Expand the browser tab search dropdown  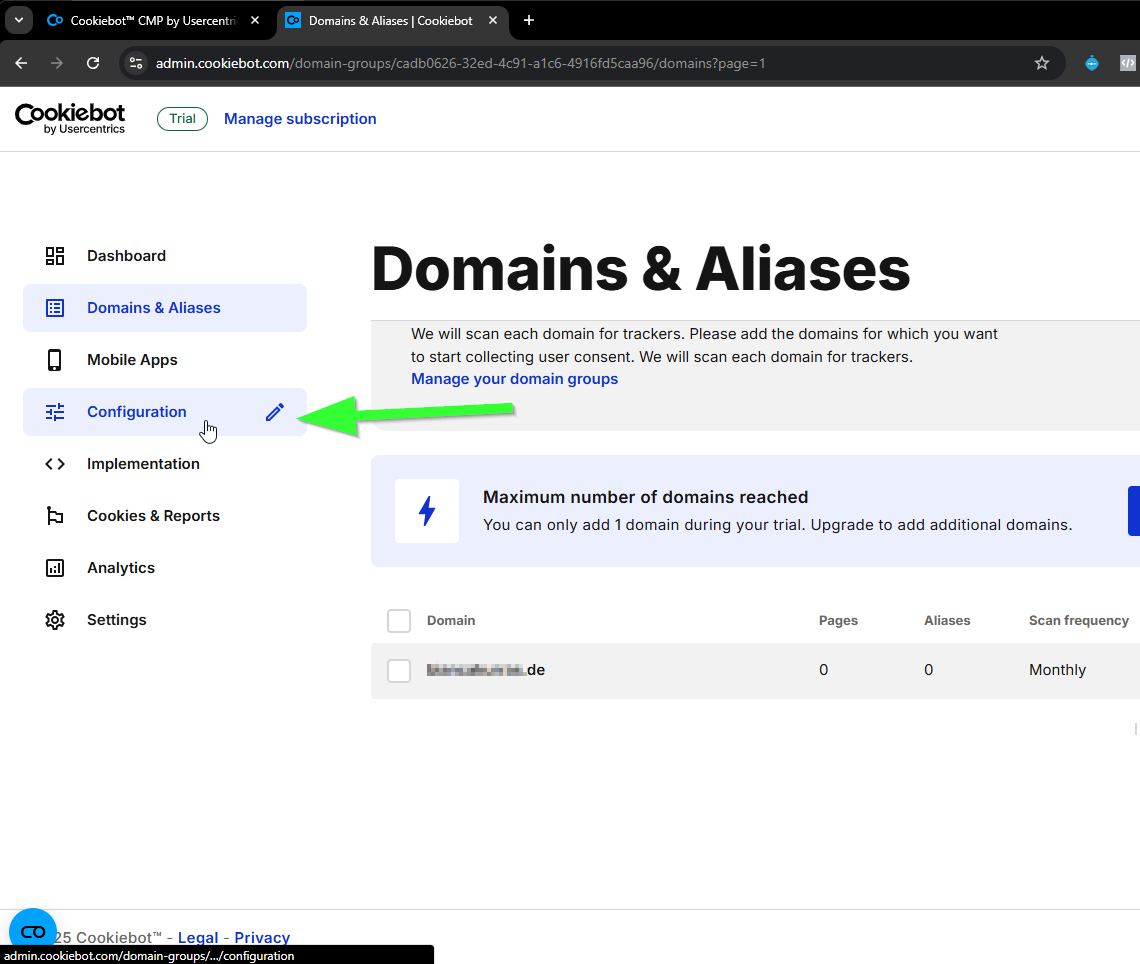[x=19, y=20]
